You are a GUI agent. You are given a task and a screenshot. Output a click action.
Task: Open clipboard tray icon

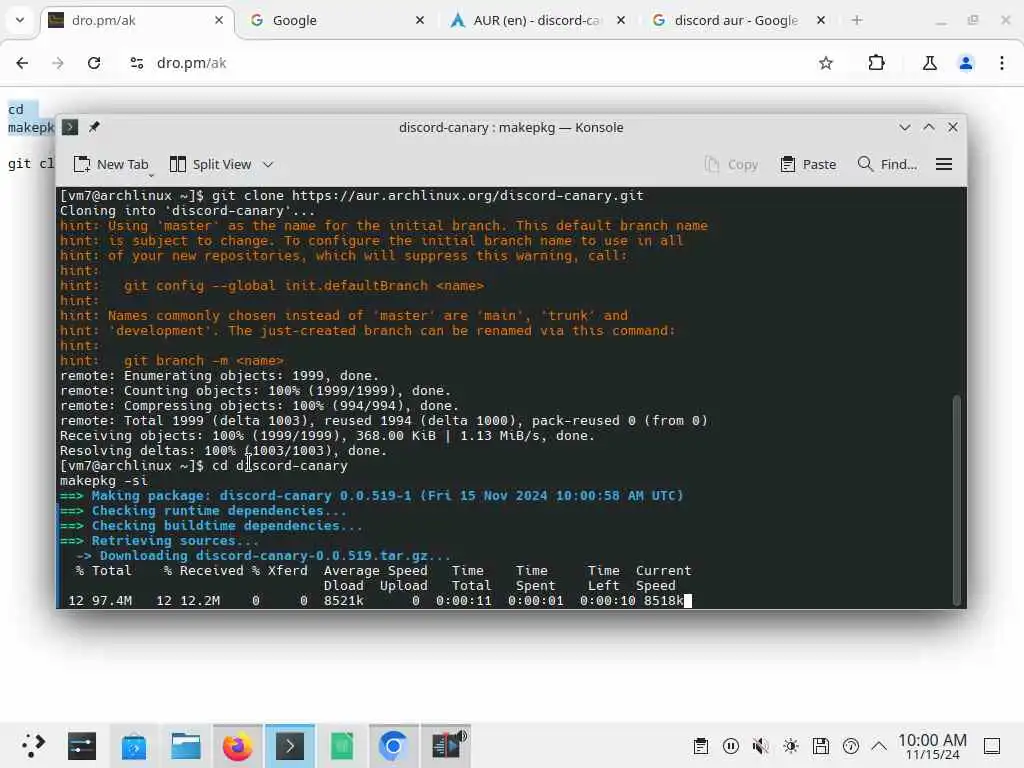701,746
